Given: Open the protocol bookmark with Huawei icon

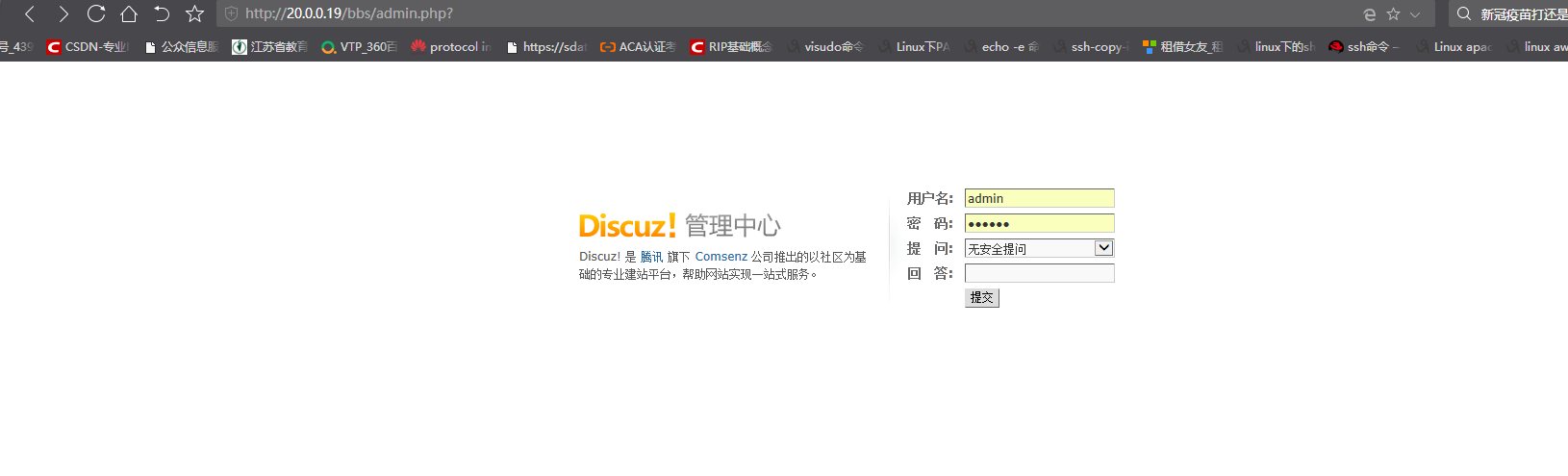Looking at the screenshot, I should (450, 46).
